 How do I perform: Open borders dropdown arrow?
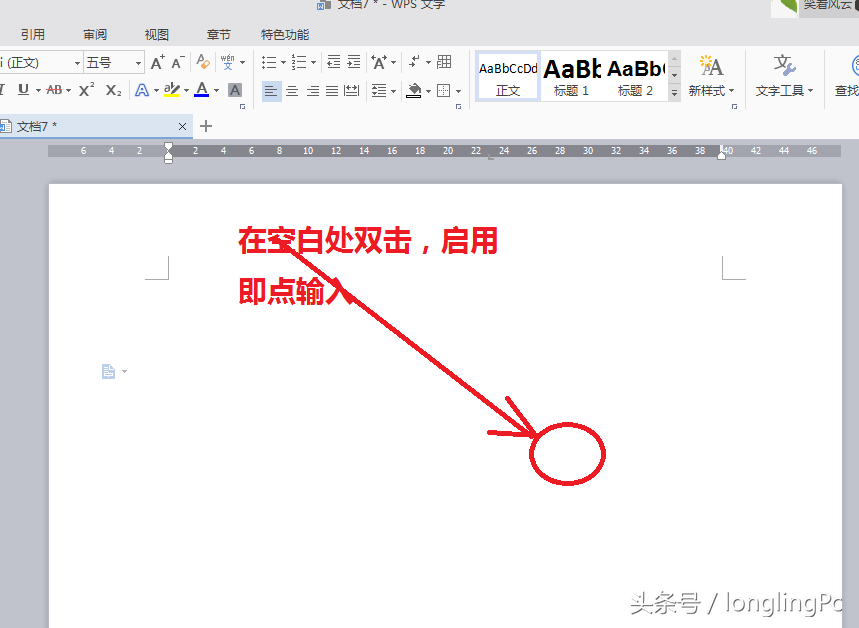pyautogui.click(x=459, y=91)
